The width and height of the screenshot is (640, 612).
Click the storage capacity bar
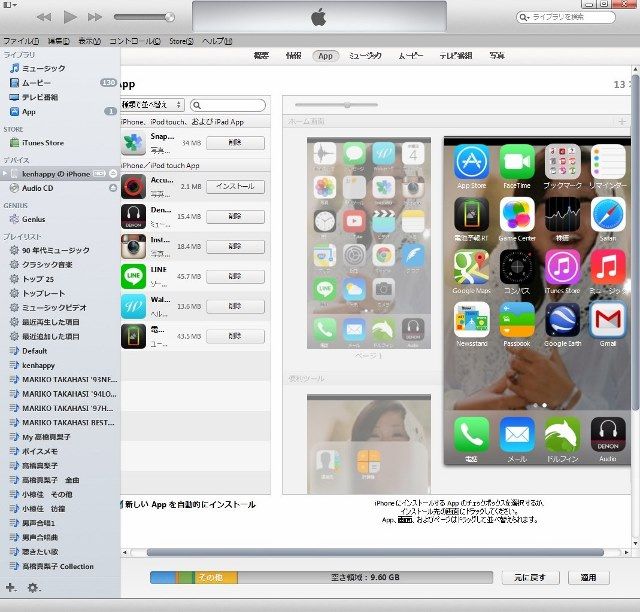[321, 577]
